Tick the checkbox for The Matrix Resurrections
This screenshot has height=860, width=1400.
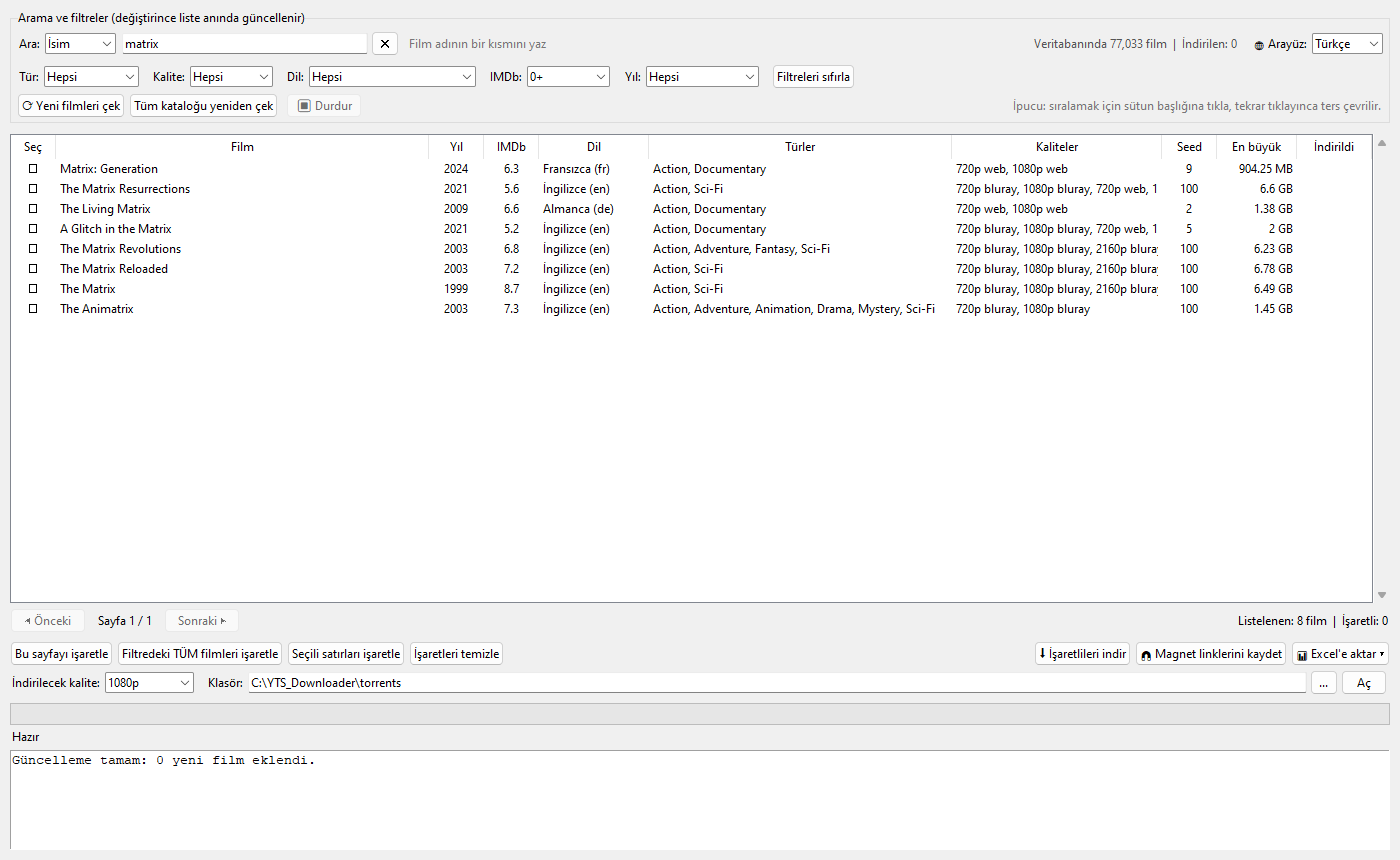pyautogui.click(x=33, y=189)
